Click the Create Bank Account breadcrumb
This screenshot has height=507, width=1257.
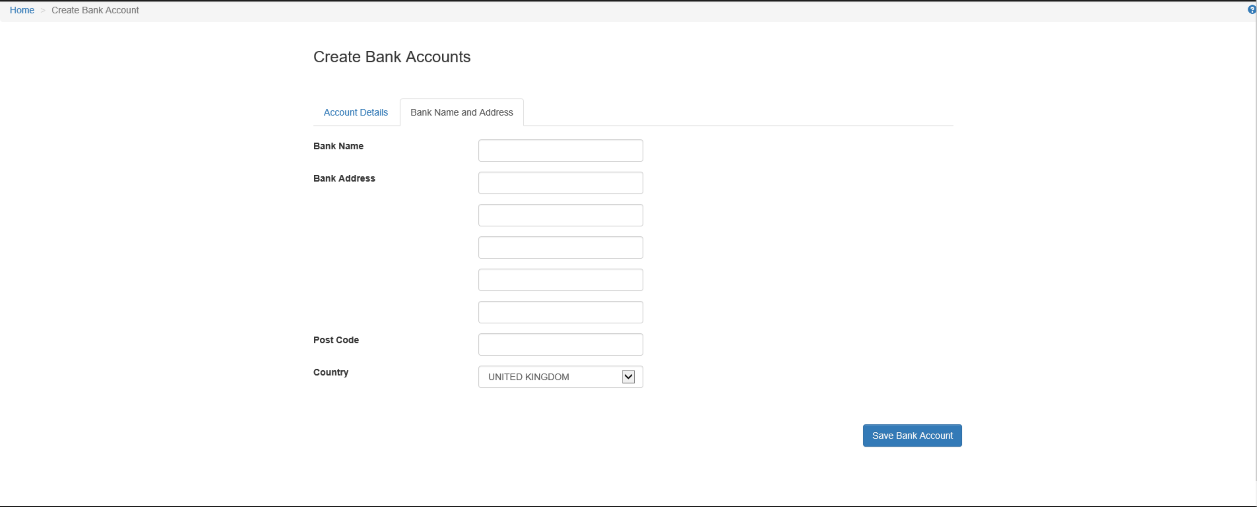coord(95,10)
